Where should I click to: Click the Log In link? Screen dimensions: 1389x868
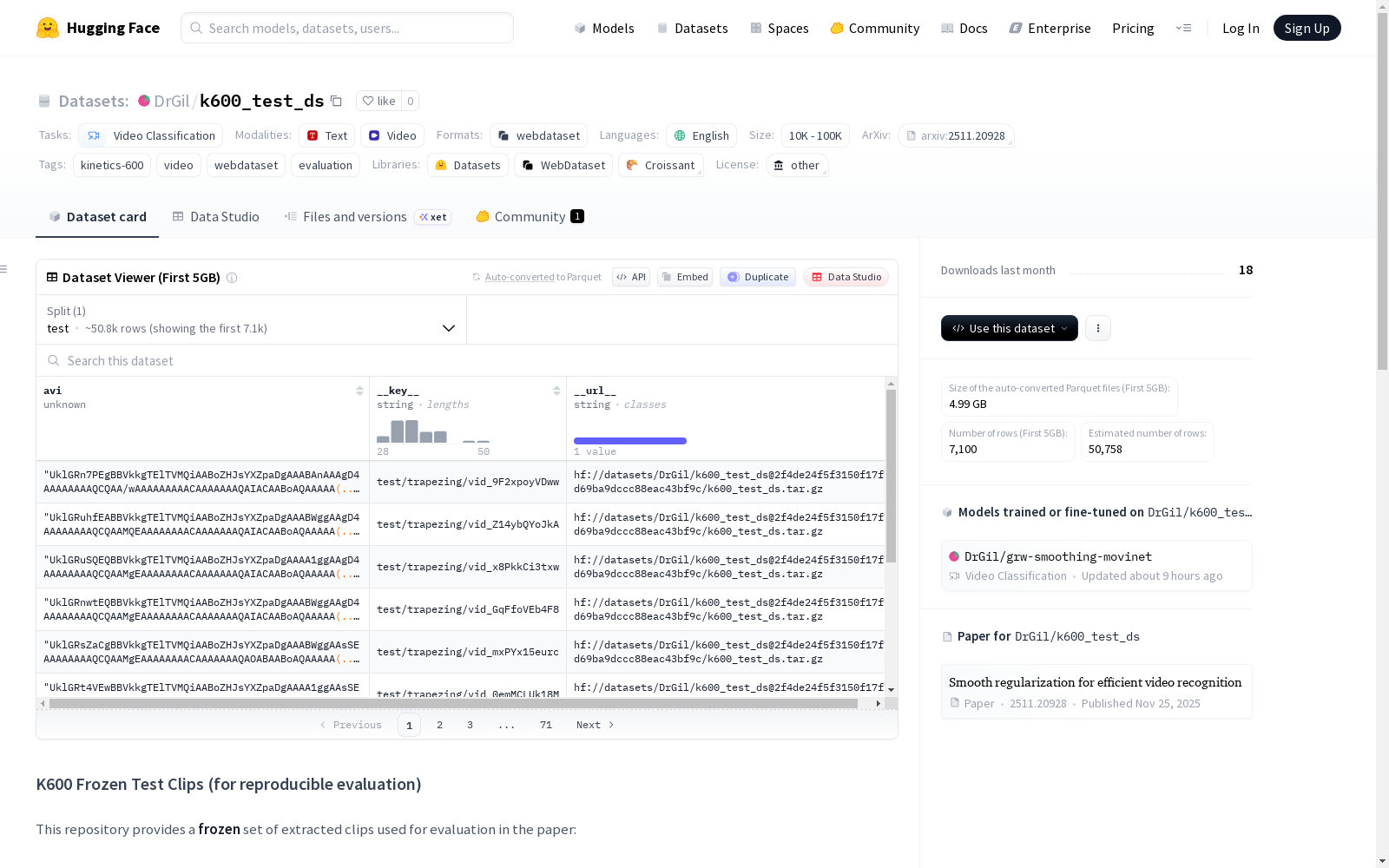tap(1241, 28)
